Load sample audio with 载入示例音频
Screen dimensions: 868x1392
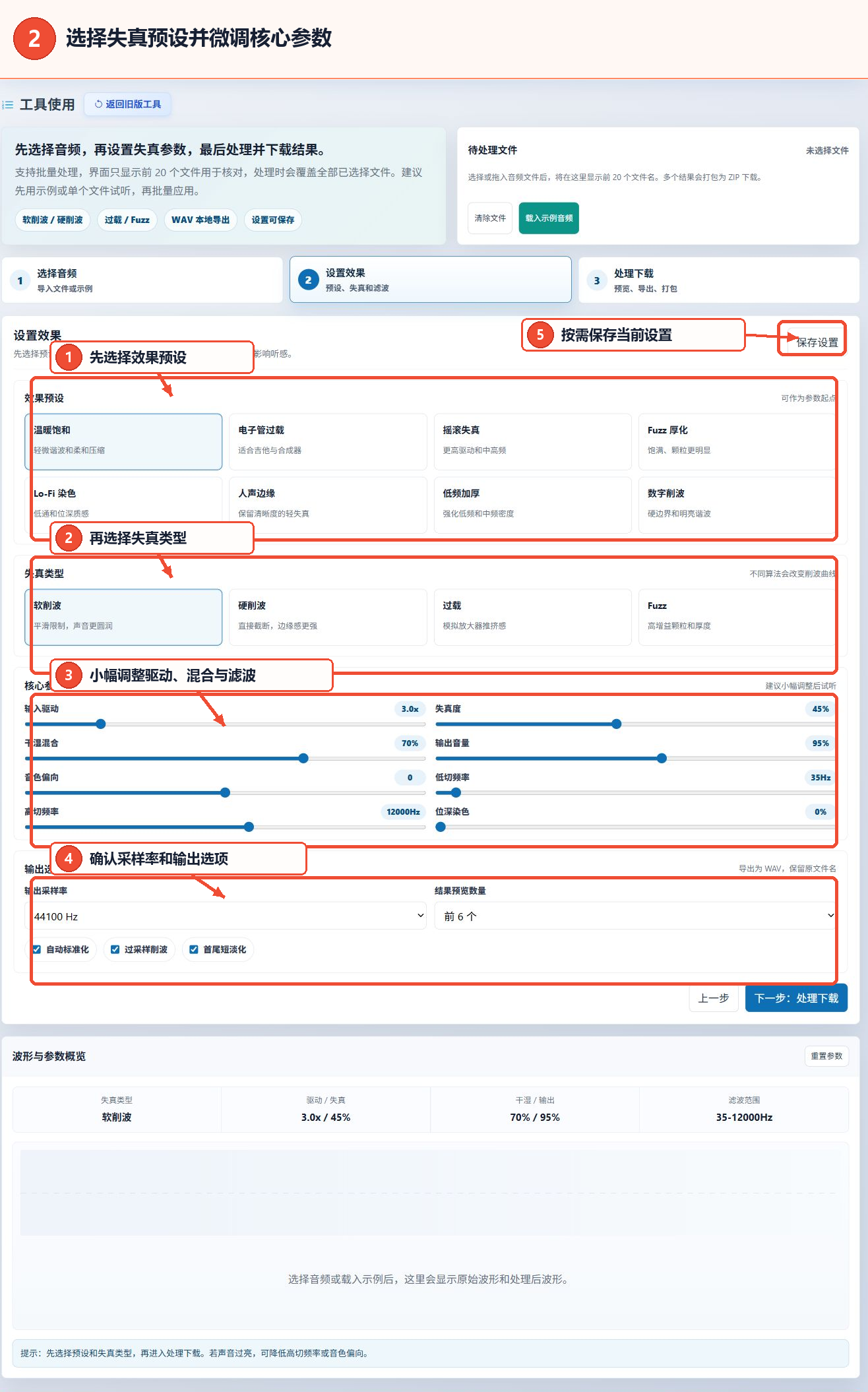[x=549, y=218]
